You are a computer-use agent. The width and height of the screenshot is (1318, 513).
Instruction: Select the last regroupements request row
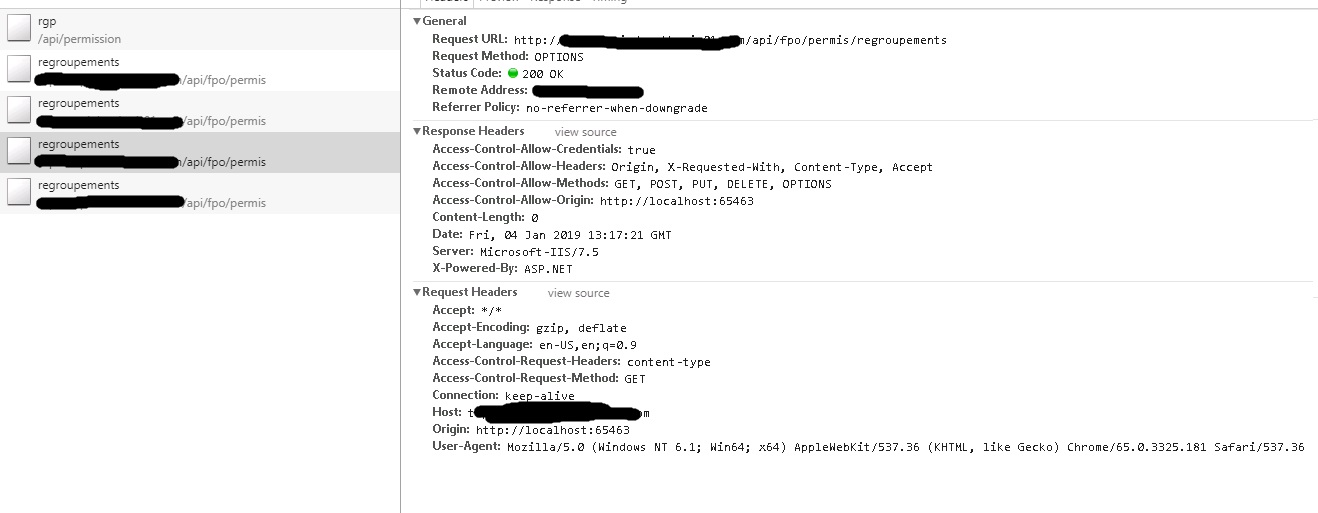pyautogui.click(x=200, y=193)
